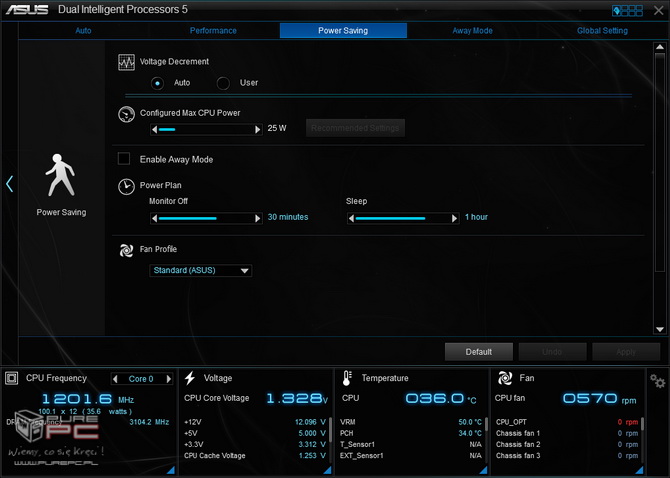Increase the Sleep time

(x=454, y=219)
